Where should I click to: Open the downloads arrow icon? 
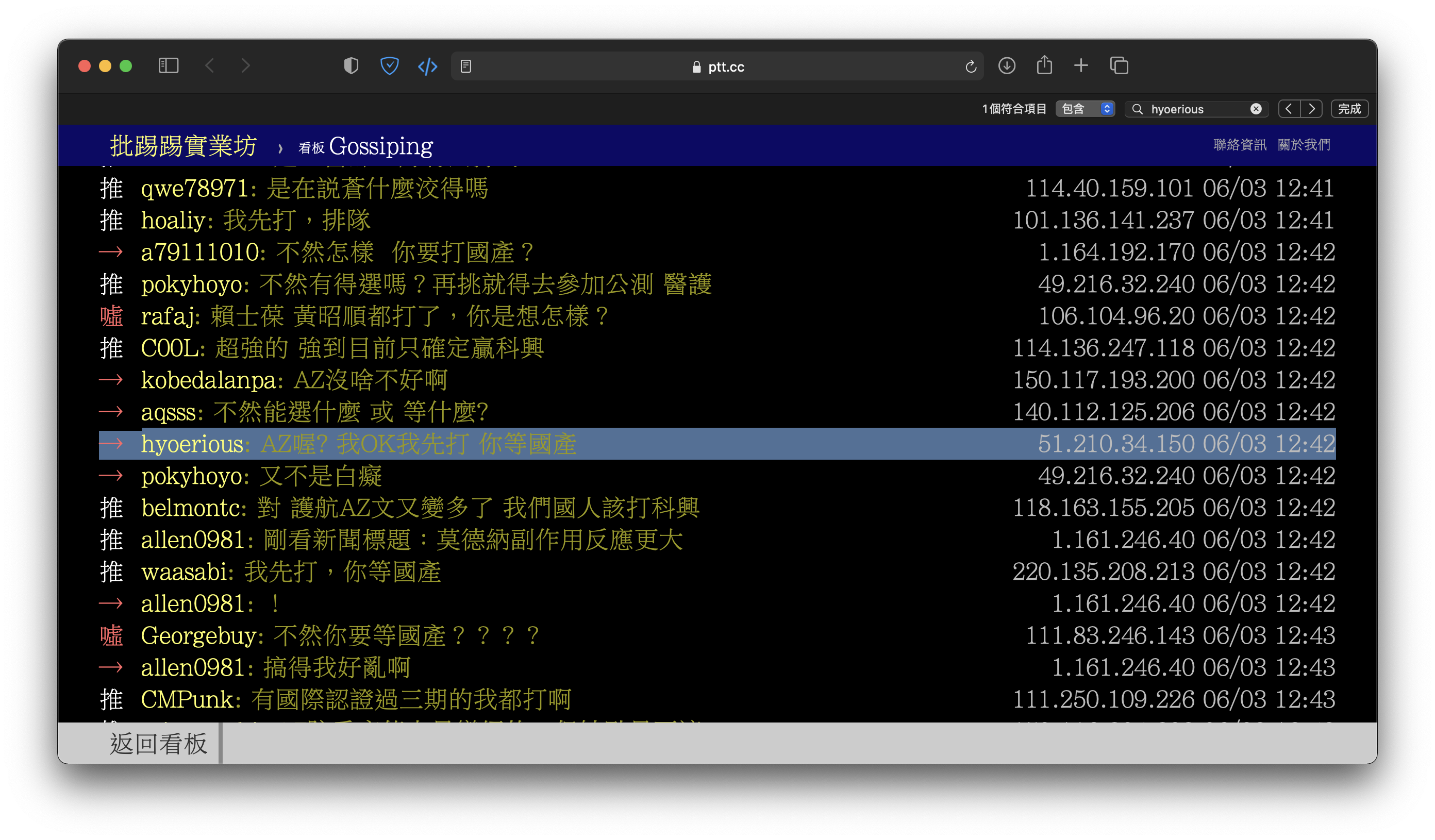click(x=1006, y=66)
